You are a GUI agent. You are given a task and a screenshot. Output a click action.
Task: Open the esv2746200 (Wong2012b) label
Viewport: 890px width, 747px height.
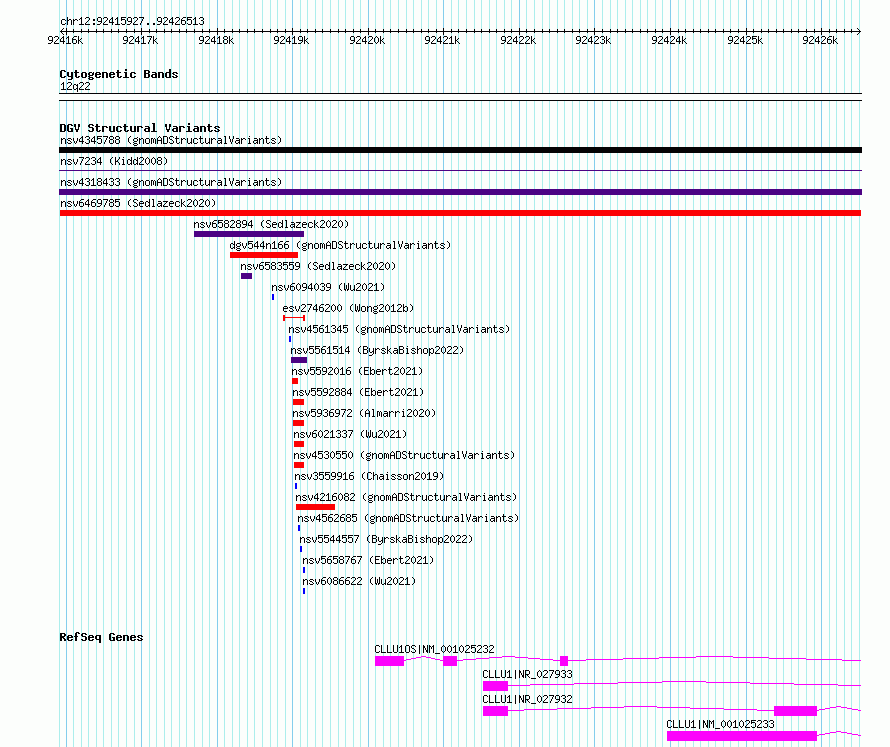coord(348,308)
